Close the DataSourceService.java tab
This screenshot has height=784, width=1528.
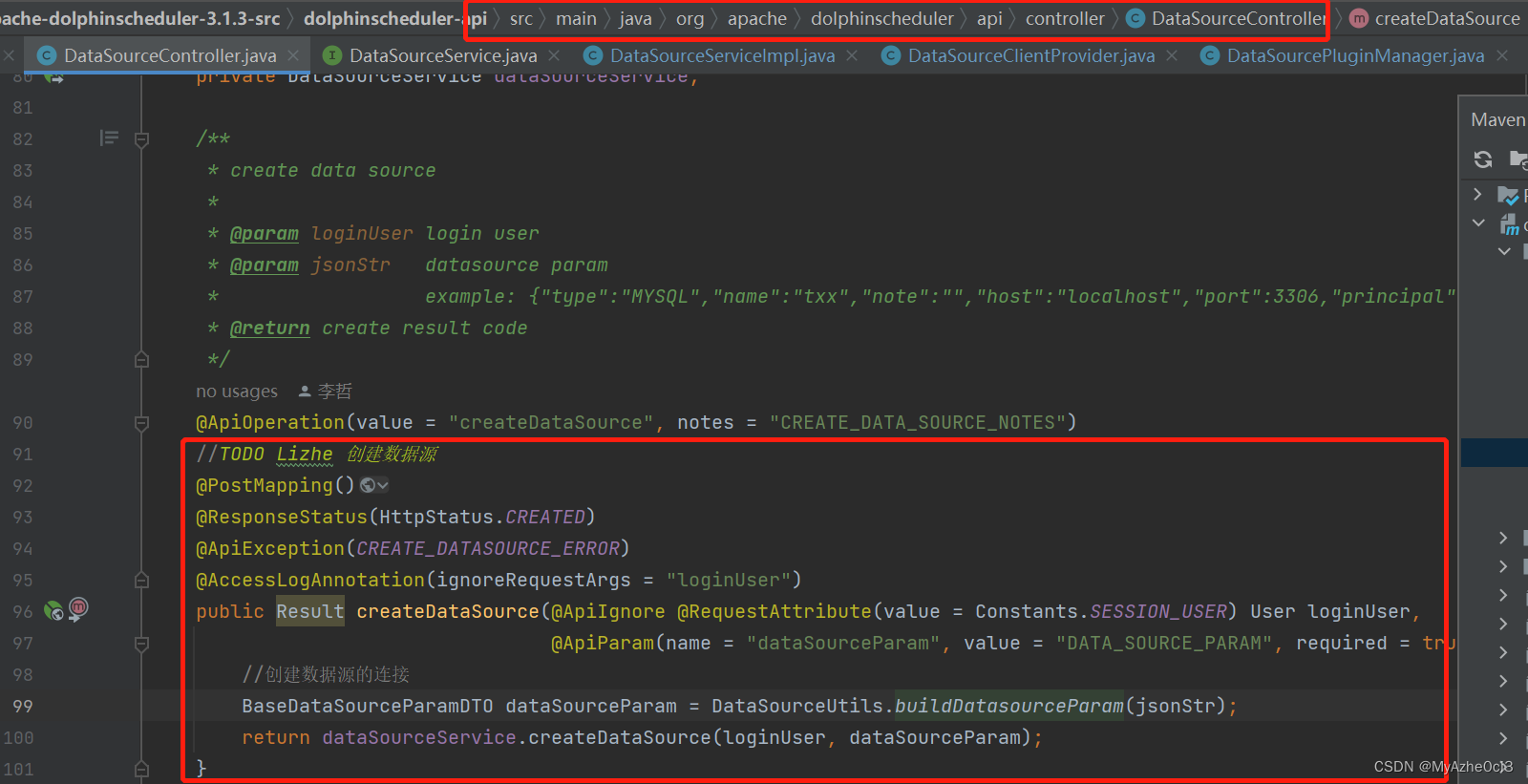(x=554, y=55)
